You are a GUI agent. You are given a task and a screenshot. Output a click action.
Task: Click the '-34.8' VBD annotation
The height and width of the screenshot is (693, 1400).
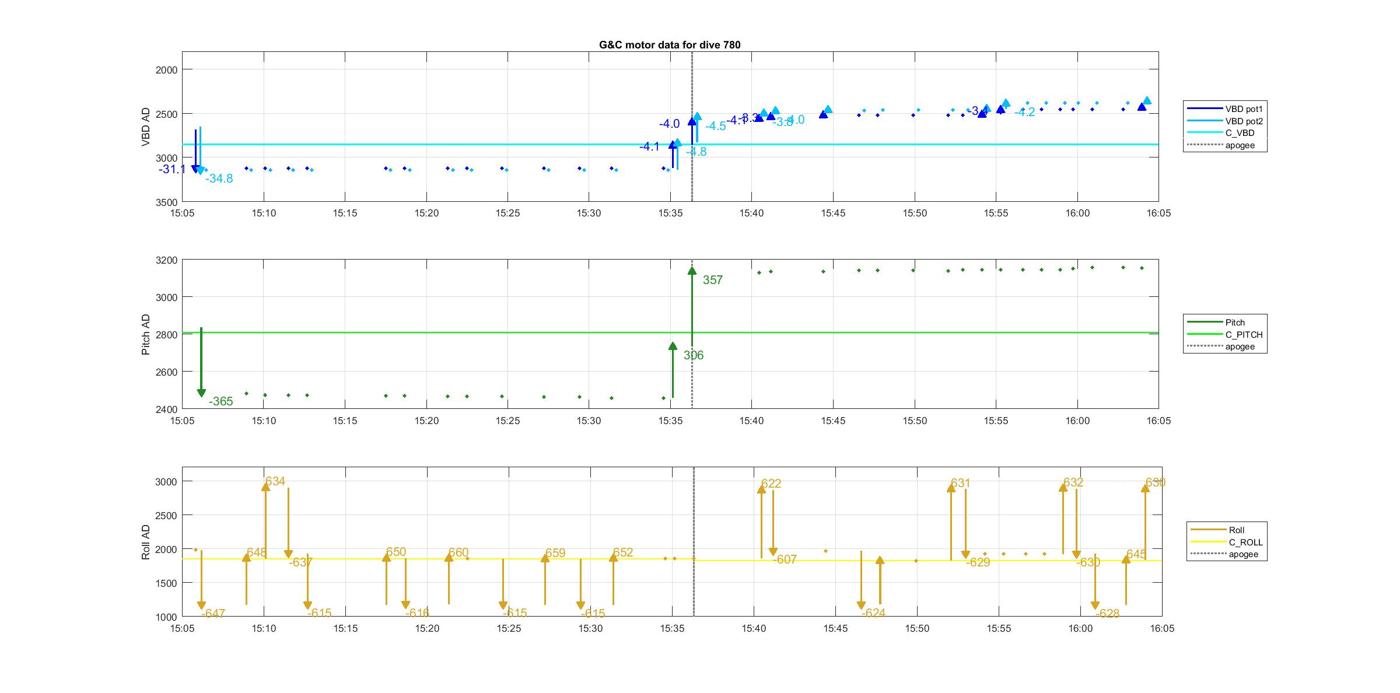(x=219, y=178)
